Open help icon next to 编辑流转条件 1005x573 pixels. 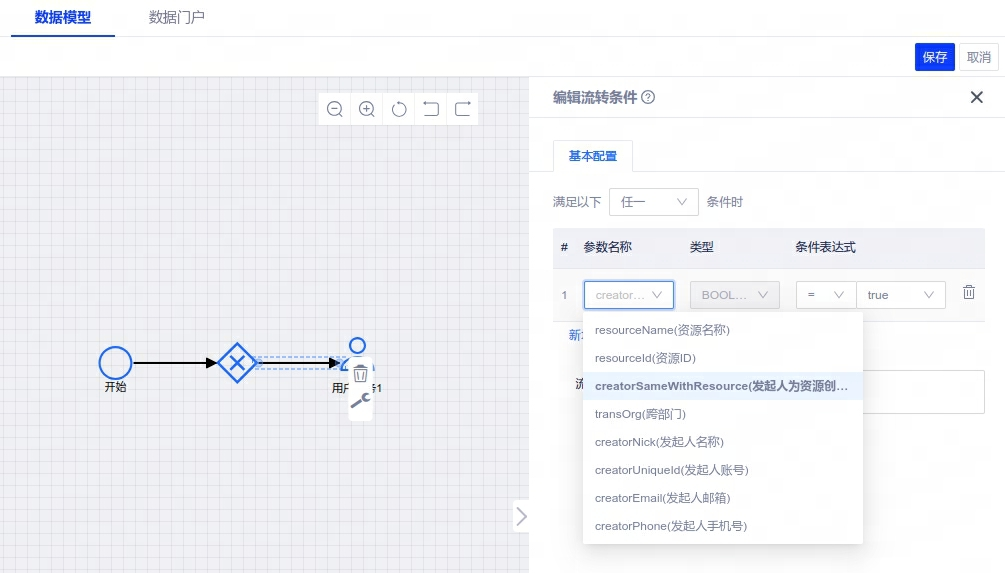(648, 98)
